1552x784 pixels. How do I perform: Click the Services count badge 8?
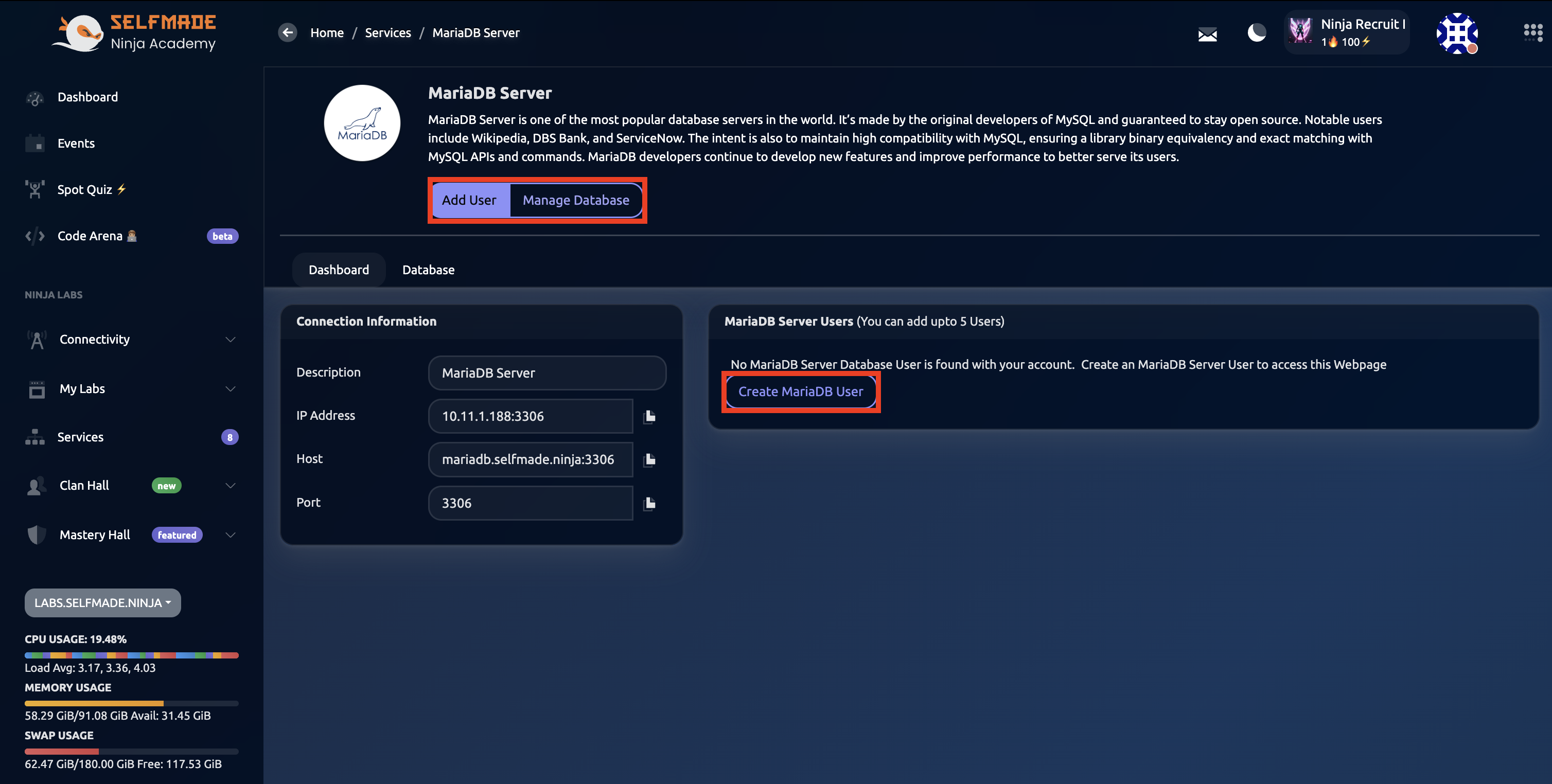[230, 437]
